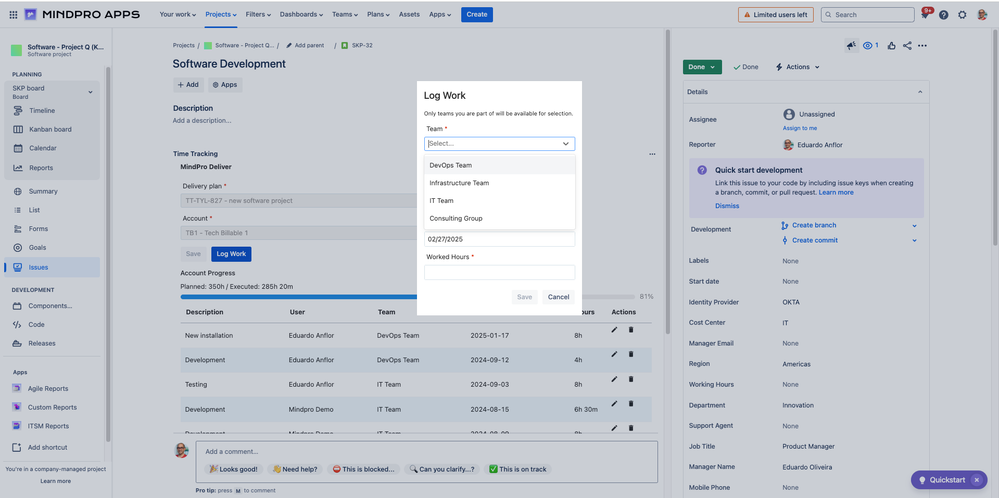
Task: Edit the New installation work log entry
Action: (614, 329)
